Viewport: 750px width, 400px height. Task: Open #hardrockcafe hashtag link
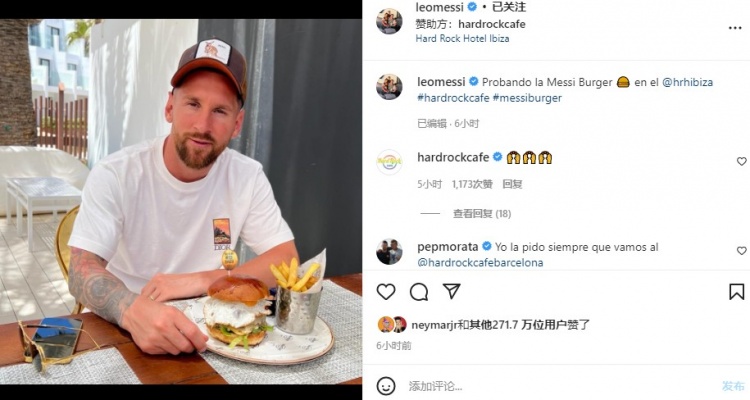coord(453,98)
